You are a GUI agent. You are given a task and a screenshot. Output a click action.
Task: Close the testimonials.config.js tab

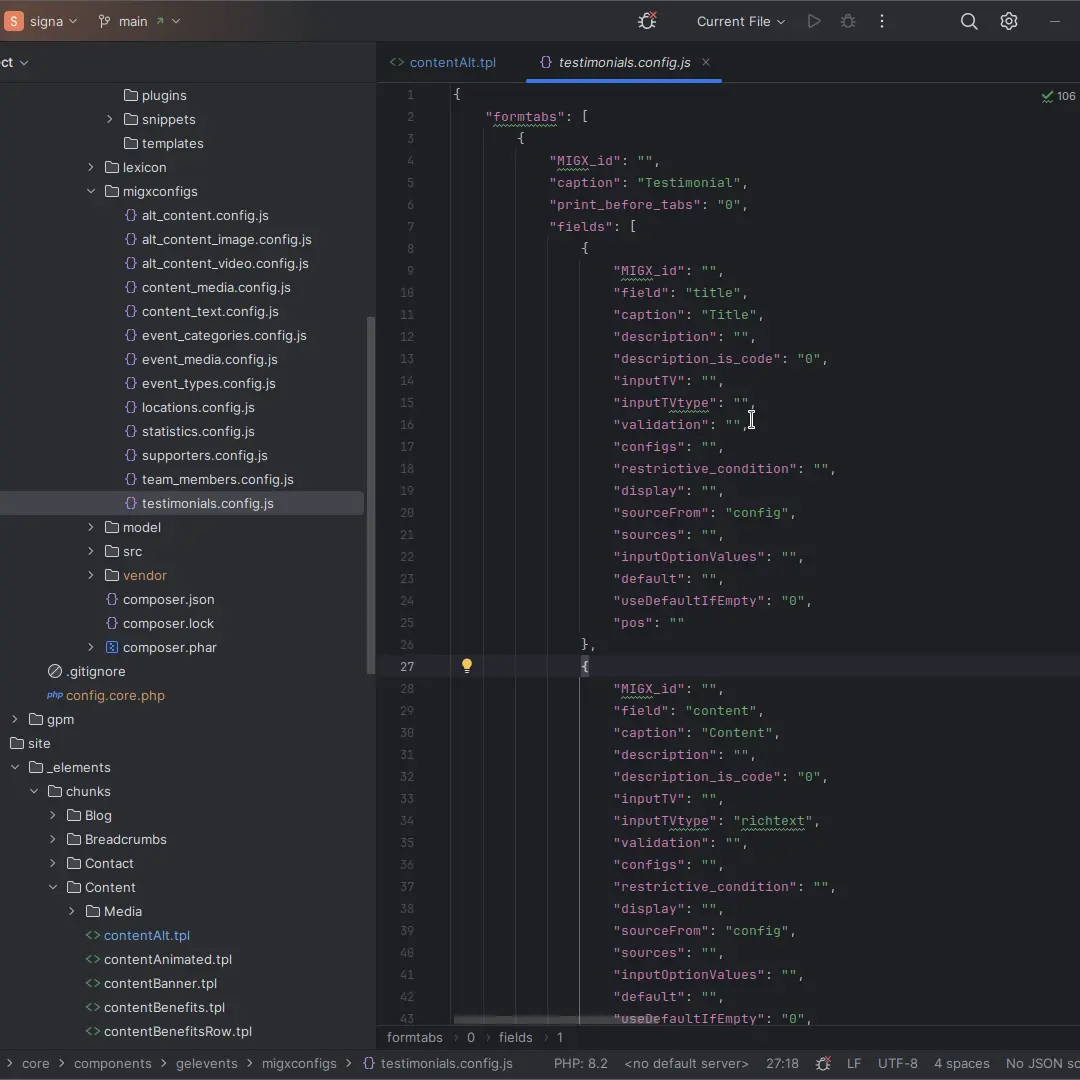pyautogui.click(x=706, y=62)
